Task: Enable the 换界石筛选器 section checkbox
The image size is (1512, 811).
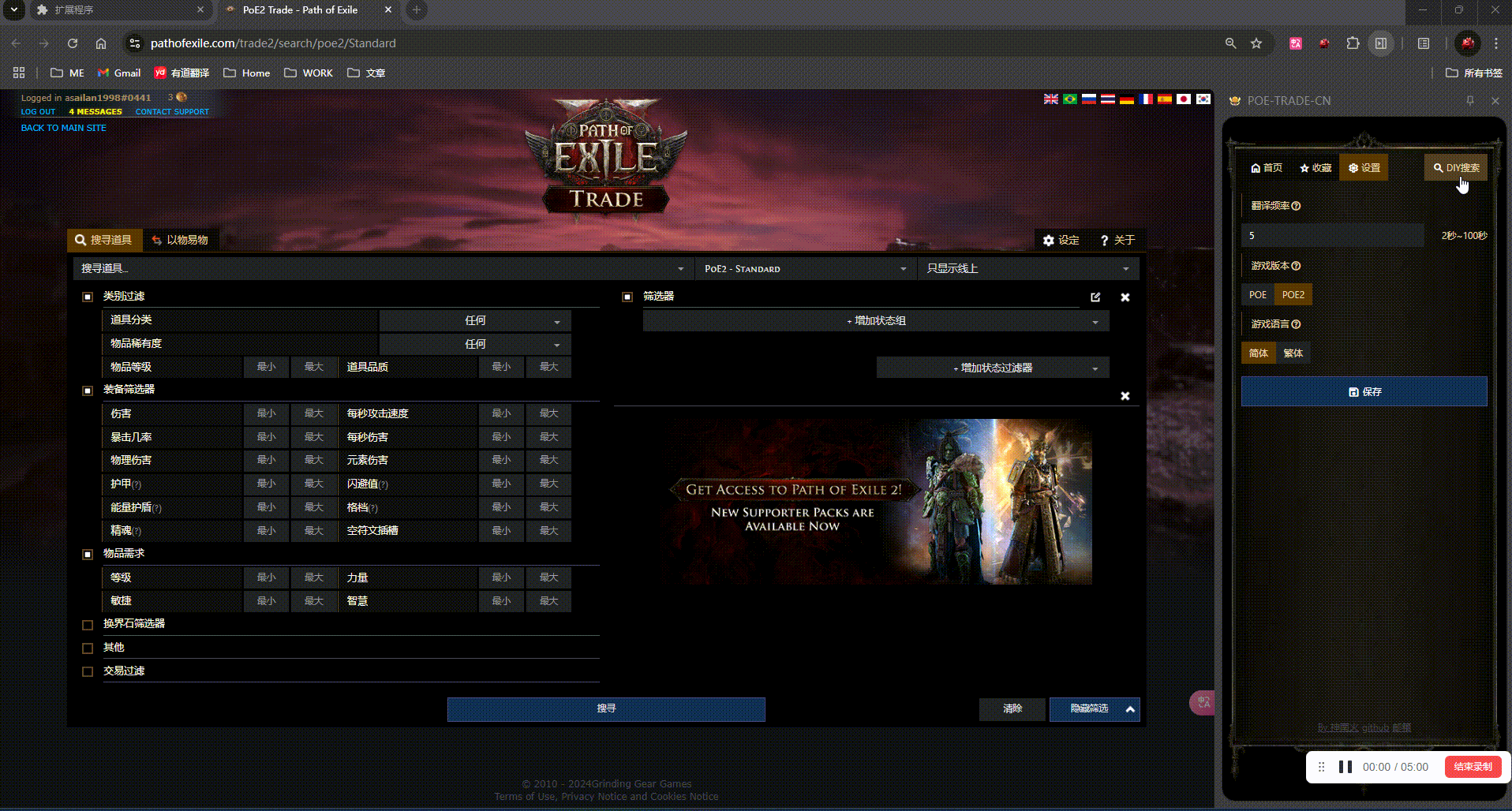Action: click(x=88, y=625)
